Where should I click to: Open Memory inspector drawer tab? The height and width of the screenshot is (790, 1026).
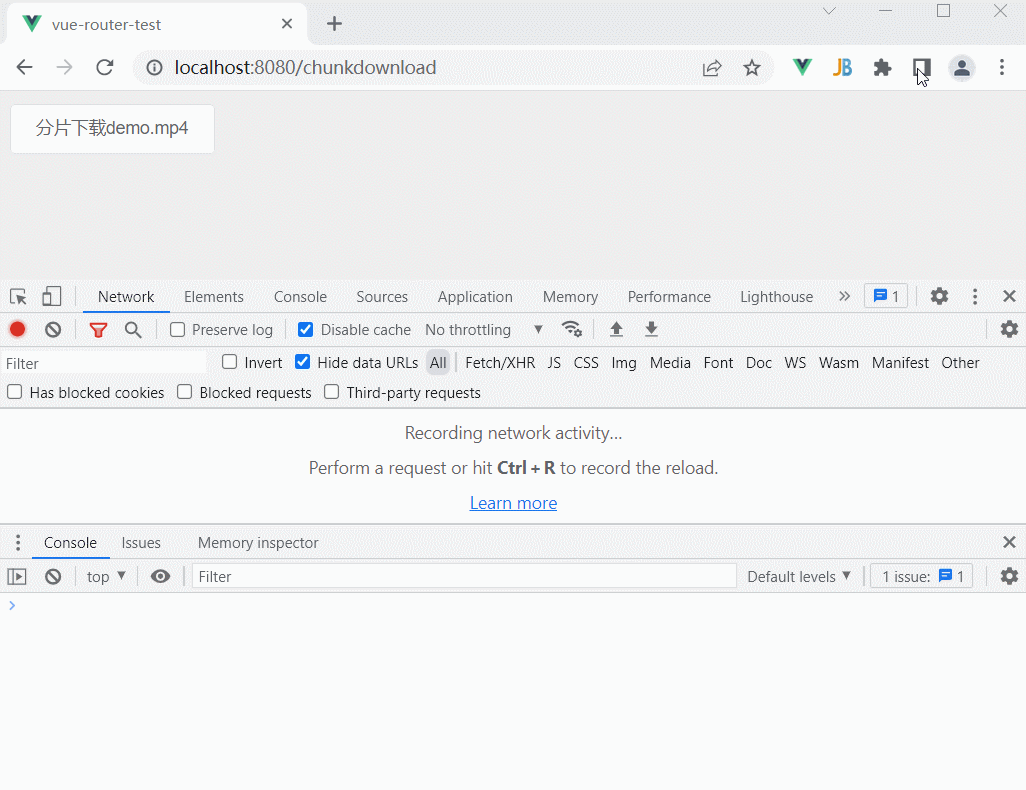(x=258, y=543)
